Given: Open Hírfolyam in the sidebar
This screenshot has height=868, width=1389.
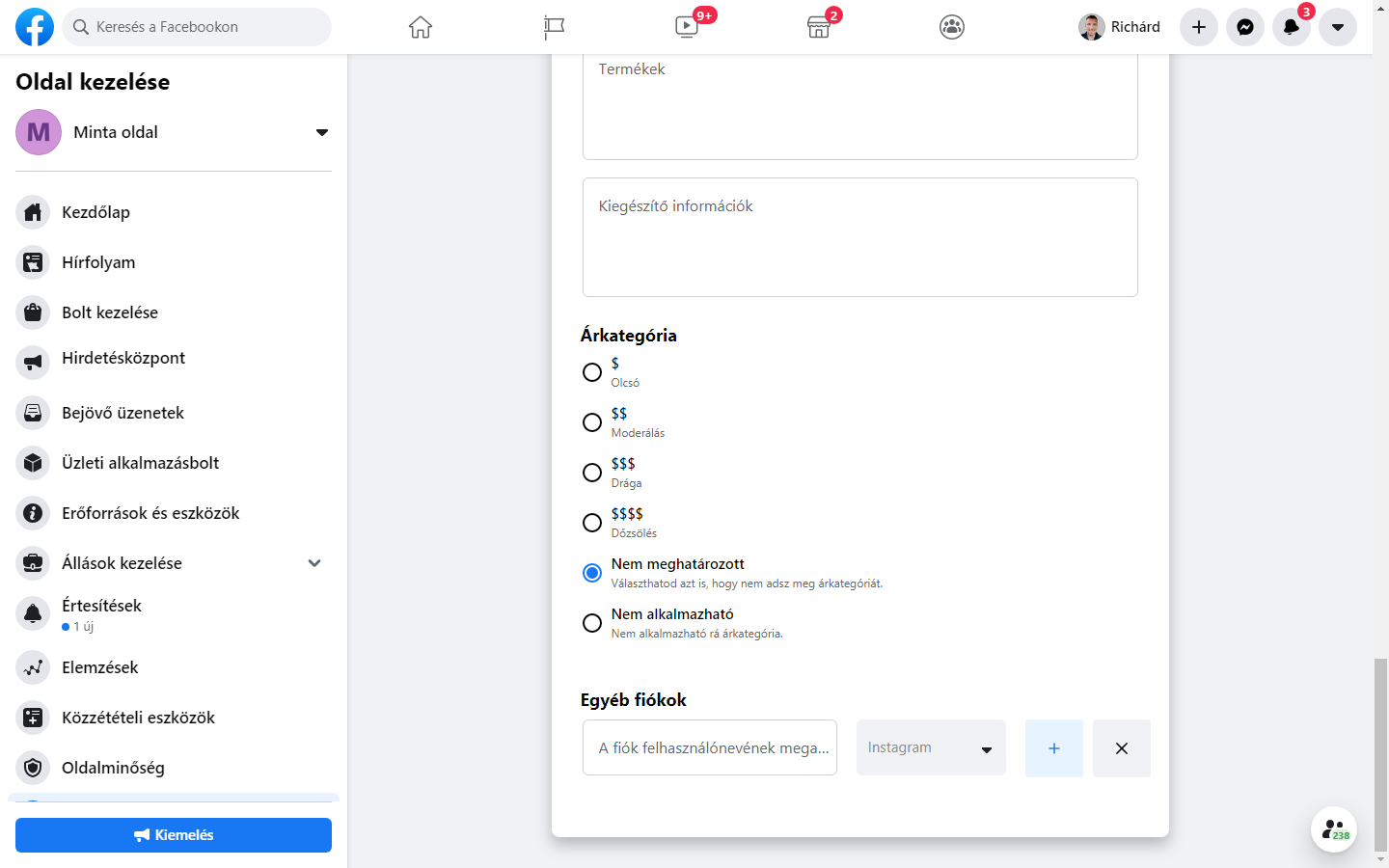Looking at the screenshot, I should [x=174, y=262].
